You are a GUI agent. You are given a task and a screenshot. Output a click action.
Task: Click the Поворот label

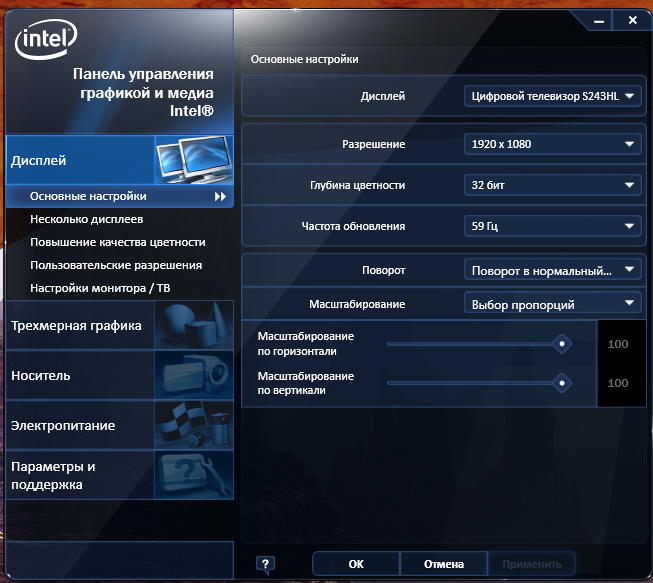tap(384, 270)
